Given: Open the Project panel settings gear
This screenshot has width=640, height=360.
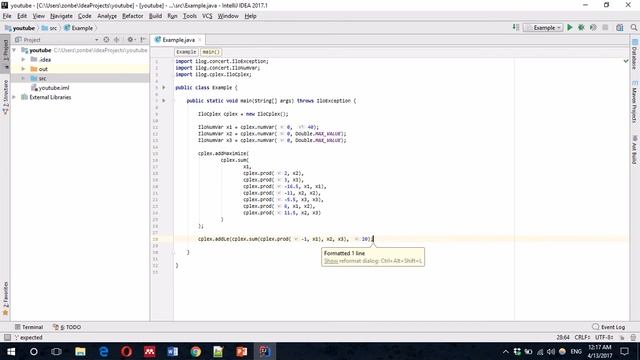Looking at the screenshot, I should click(x=130, y=40).
